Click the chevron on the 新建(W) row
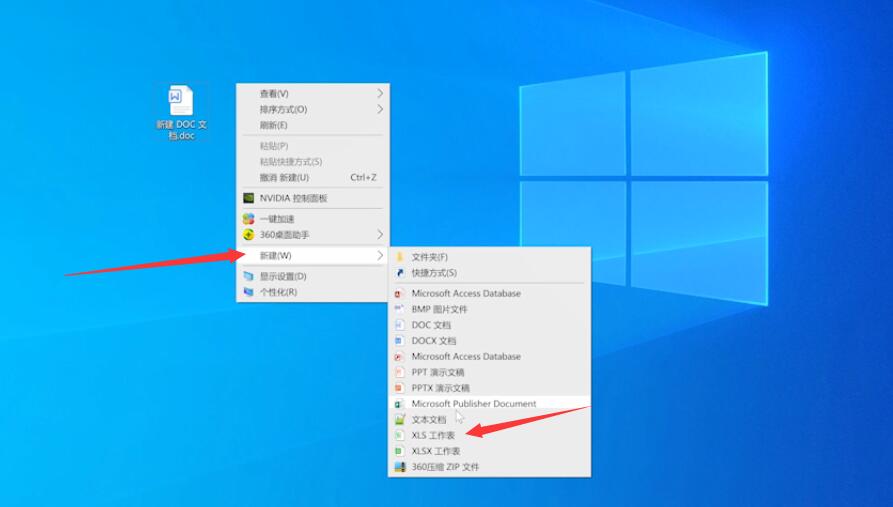The width and height of the screenshot is (893, 507). point(380,255)
